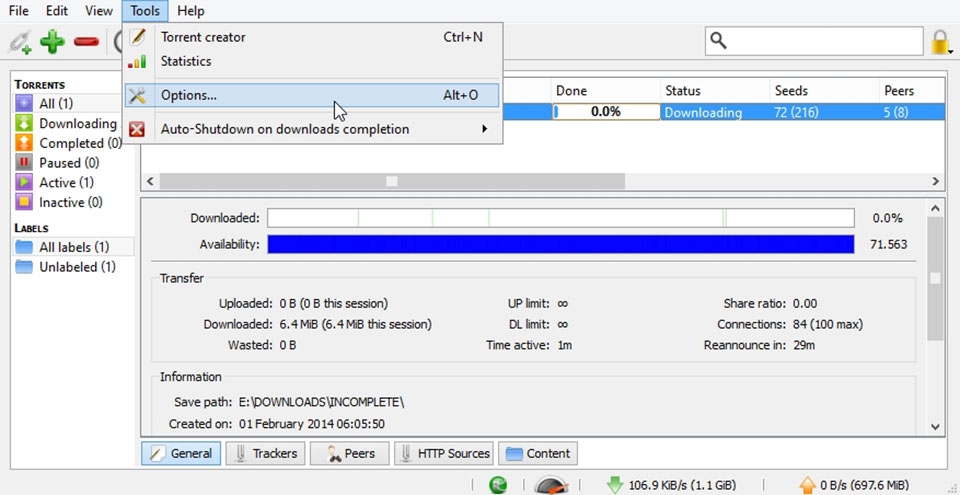Sort by the Peers column header
Viewport: 960px width, 495px height.
[x=912, y=91]
